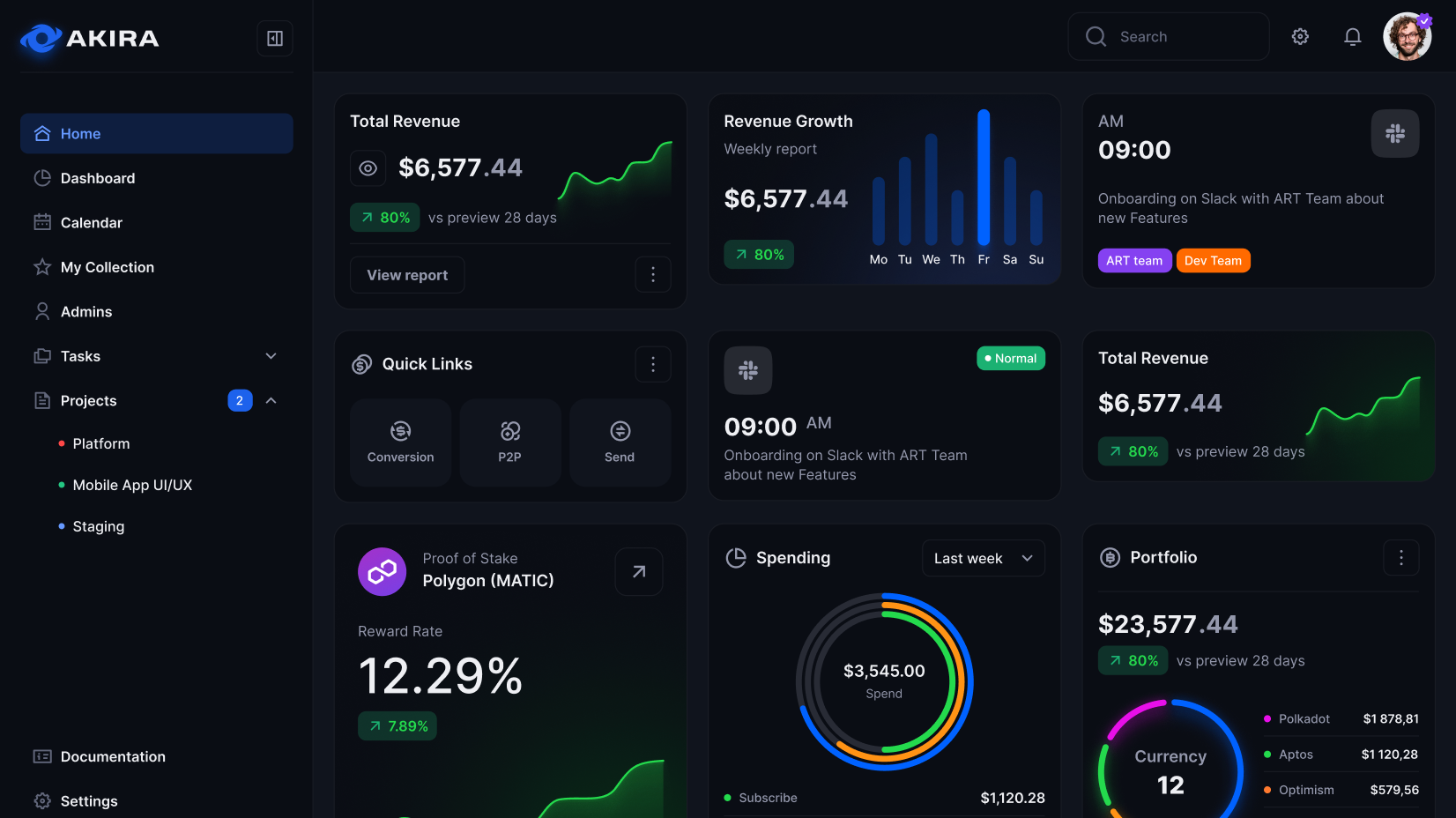Click the Spending pie chart icon
This screenshot has height=818, width=1456.
pyautogui.click(x=736, y=558)
